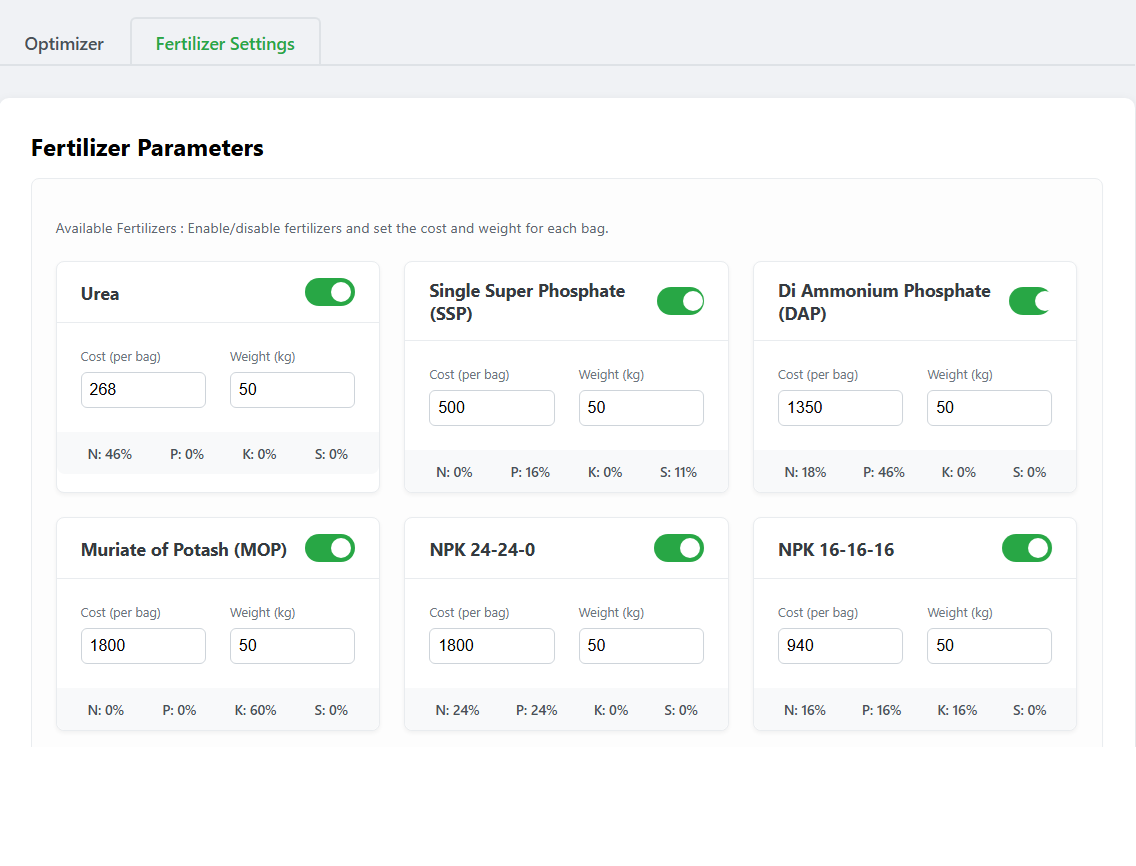The height and width of the screenshot is (866, 1136).
Task: Switch to the Optimizer tab
Action: (64, 44)
